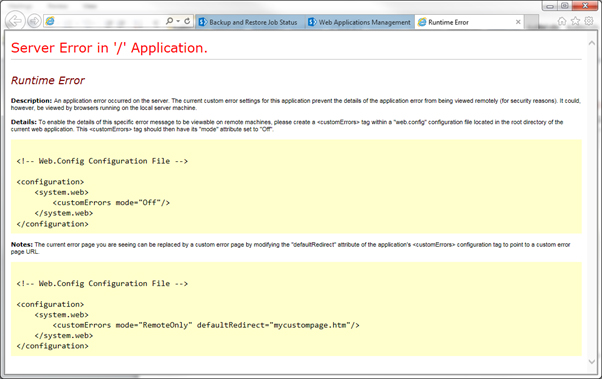602x379 pixels.
Task: Click the SharePoint icon on Backup and Restore tab
Action: point(203,22)
